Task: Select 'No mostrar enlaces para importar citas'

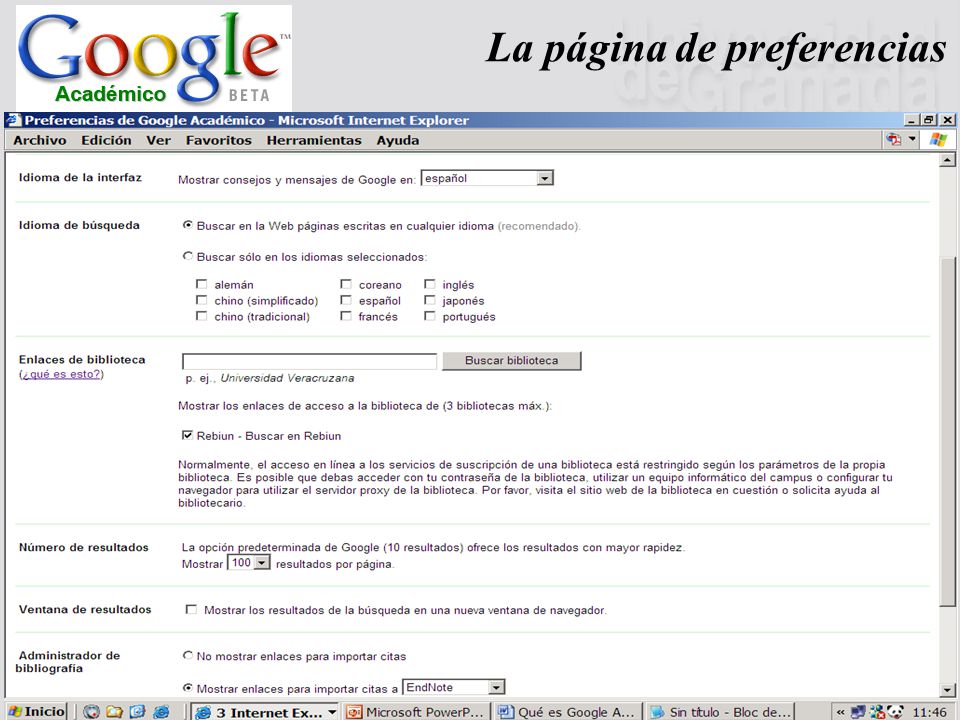Action: [x=188, y=655]
